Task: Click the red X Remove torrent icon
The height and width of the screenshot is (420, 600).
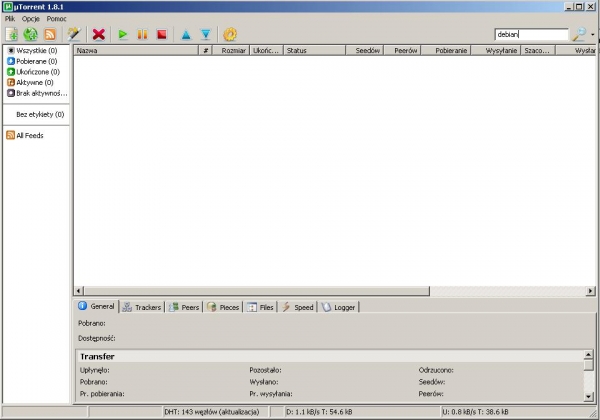Action: (x=99, y=34)
